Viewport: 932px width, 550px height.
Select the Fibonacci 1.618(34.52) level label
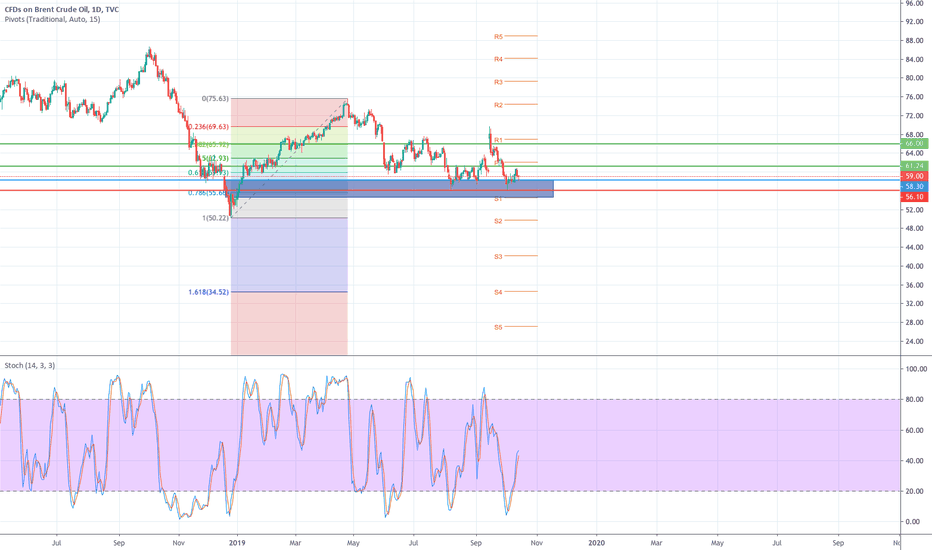pos(209,293)
